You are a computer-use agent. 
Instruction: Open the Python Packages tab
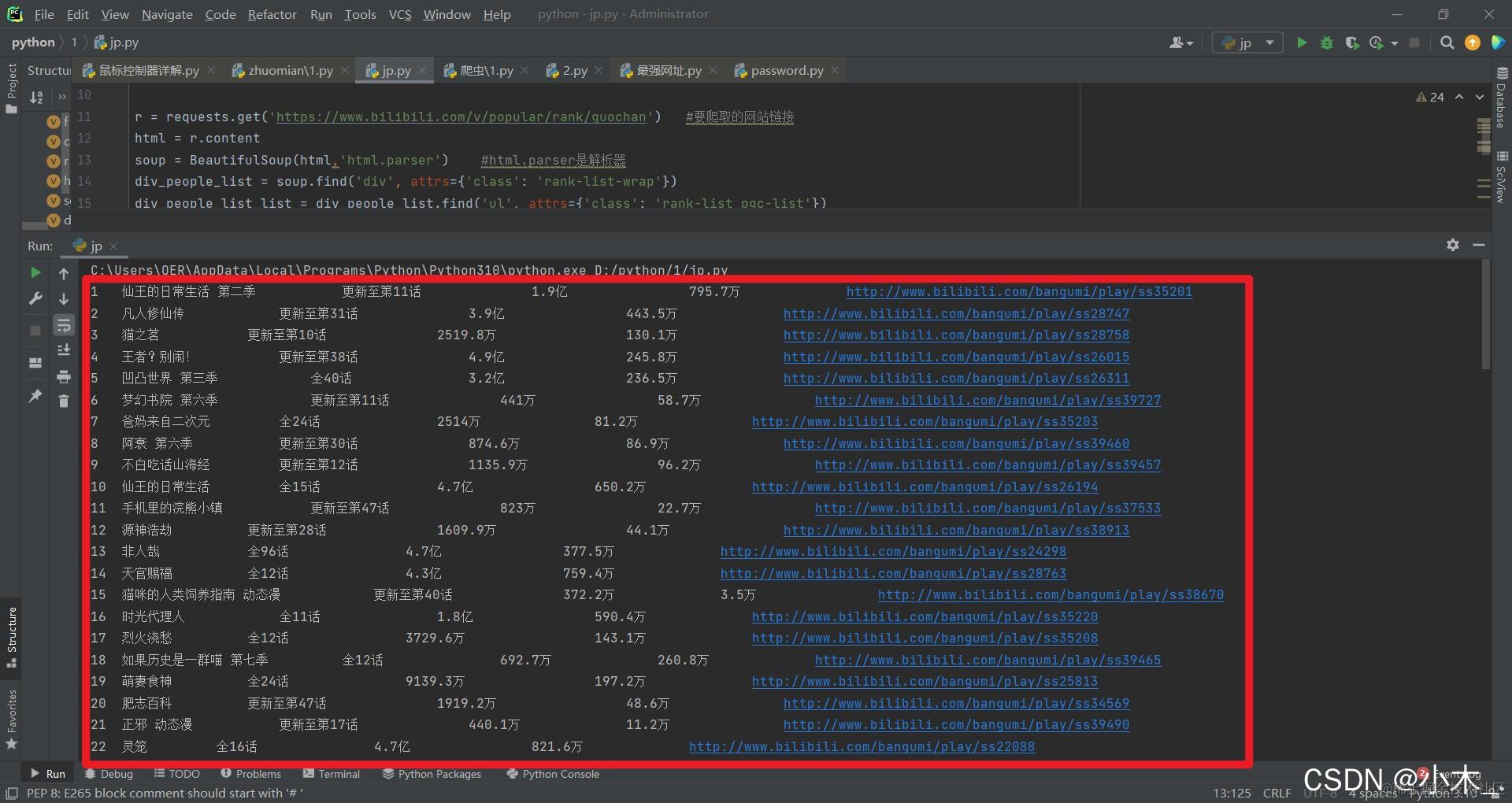432,774
